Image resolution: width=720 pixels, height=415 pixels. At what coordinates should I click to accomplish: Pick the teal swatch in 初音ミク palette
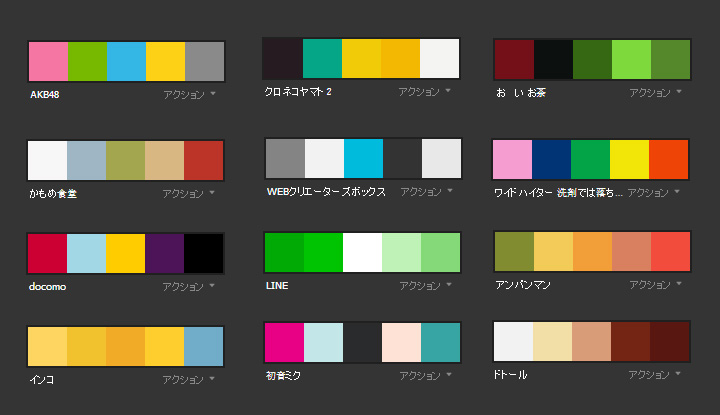440,342
